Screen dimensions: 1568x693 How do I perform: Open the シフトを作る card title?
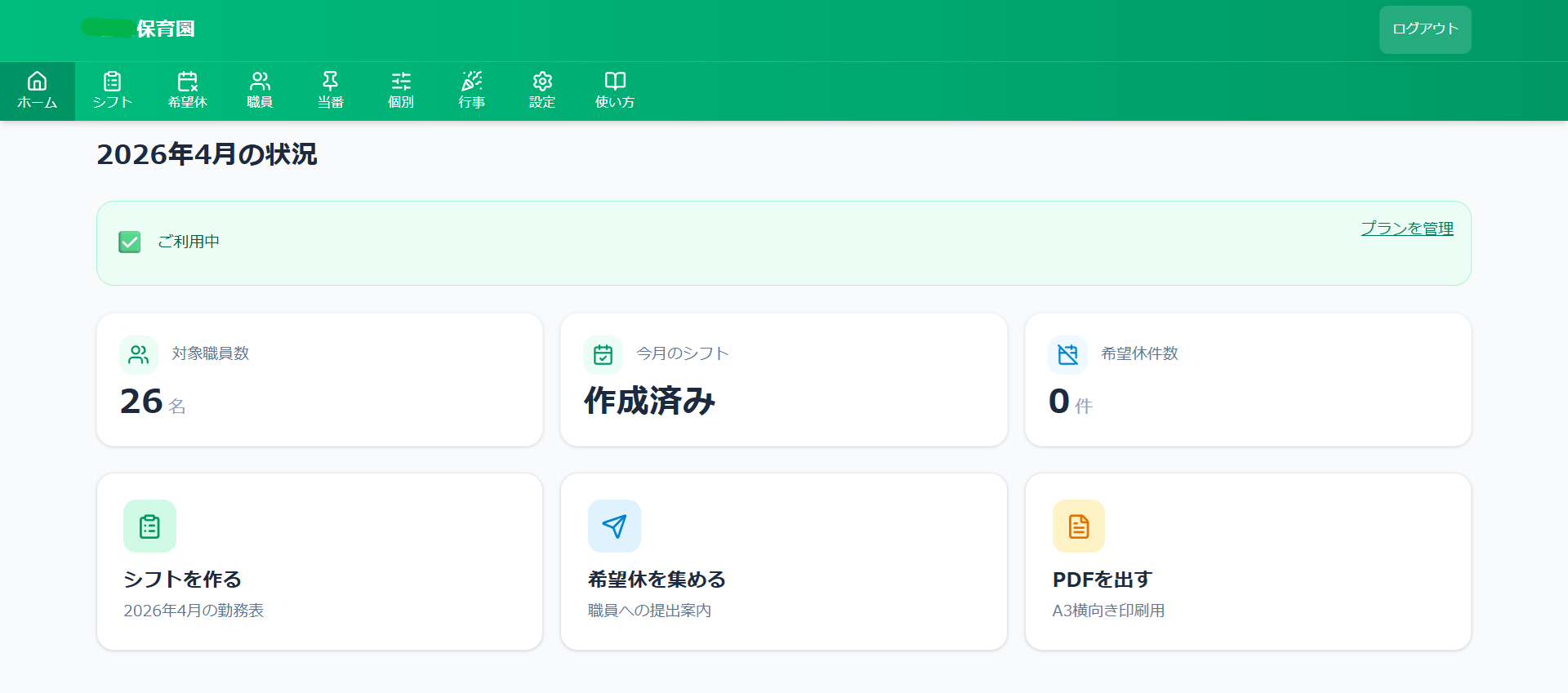(182, 580)
